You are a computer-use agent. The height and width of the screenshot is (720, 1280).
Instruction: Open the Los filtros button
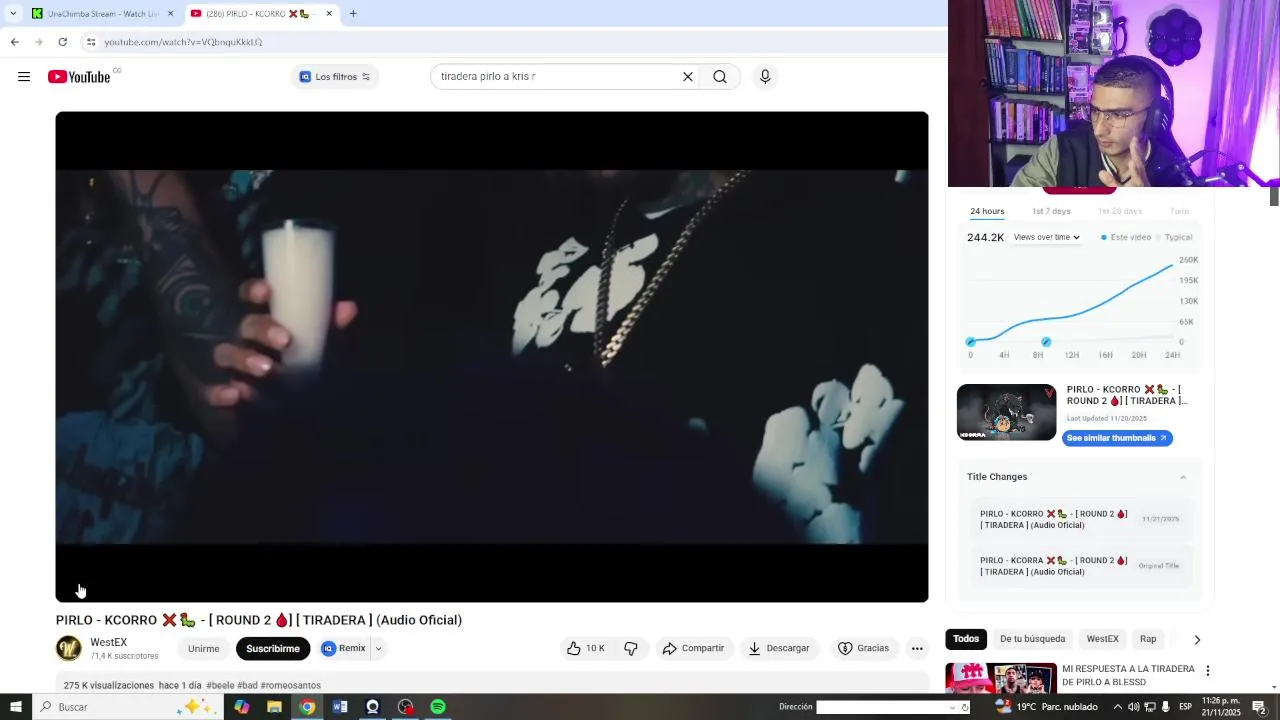coord(335,77)
